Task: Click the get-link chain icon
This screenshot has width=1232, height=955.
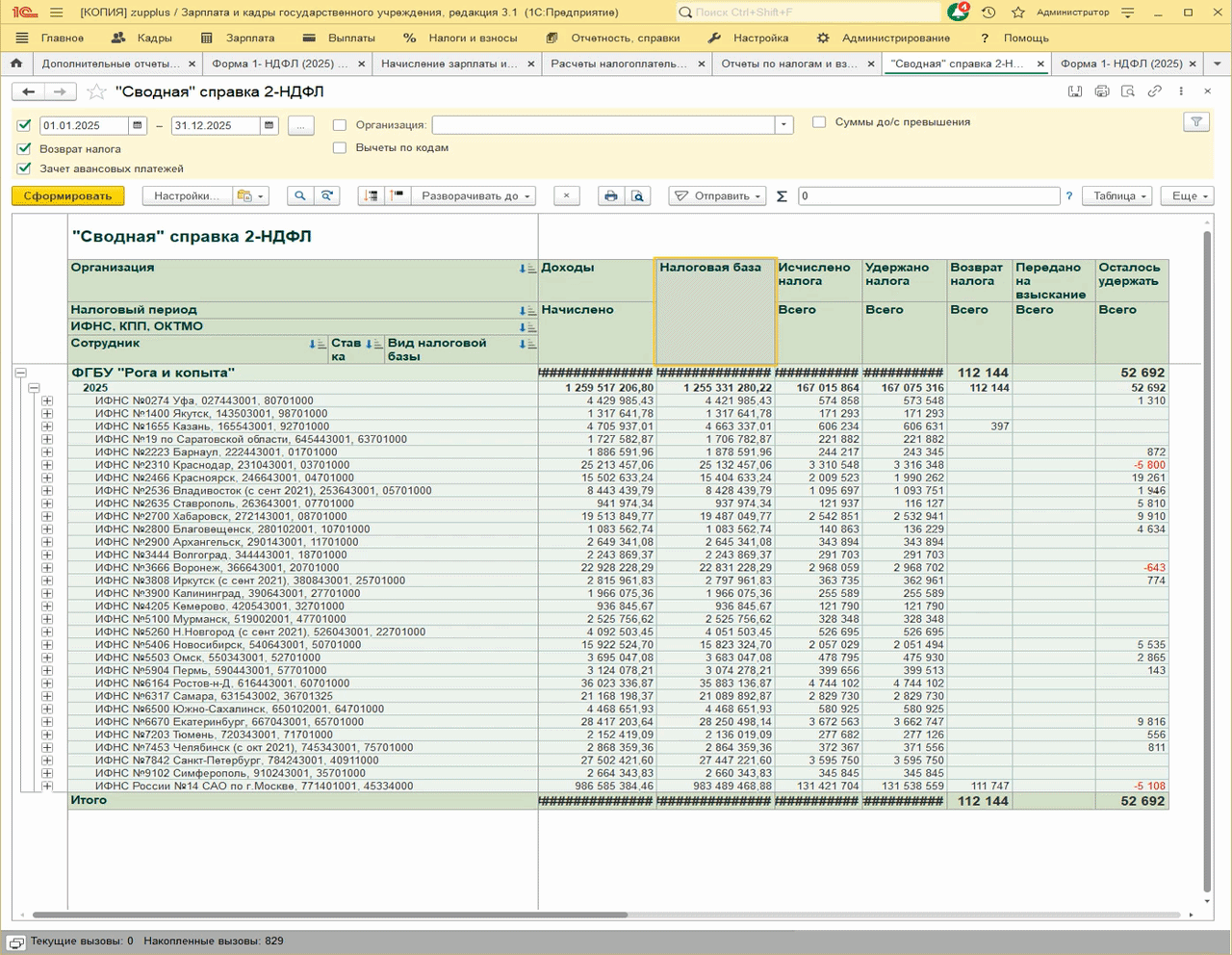Action: click(1154, 91)
